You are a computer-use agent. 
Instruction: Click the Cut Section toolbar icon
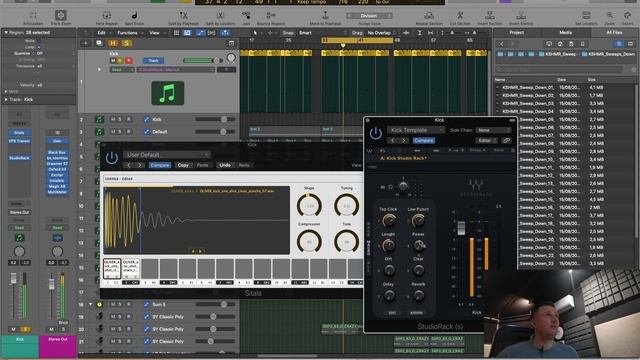[460, 16]
